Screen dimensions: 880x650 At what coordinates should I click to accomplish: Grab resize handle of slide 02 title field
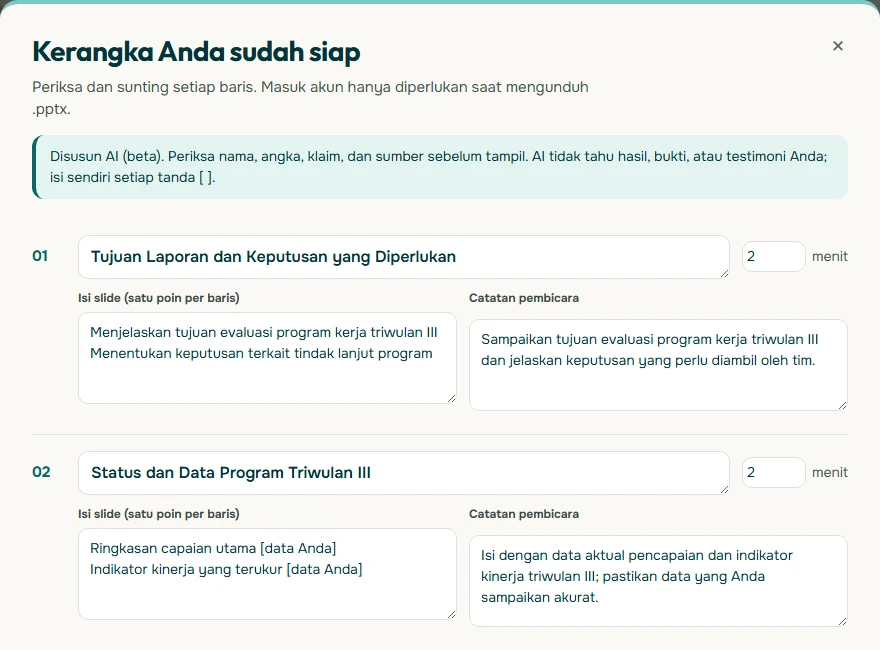724,489
